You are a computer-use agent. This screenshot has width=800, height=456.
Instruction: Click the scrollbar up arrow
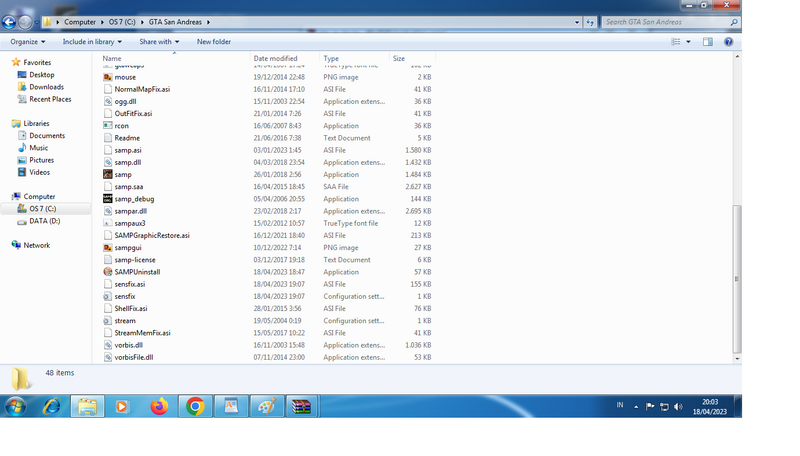[737, 56]
